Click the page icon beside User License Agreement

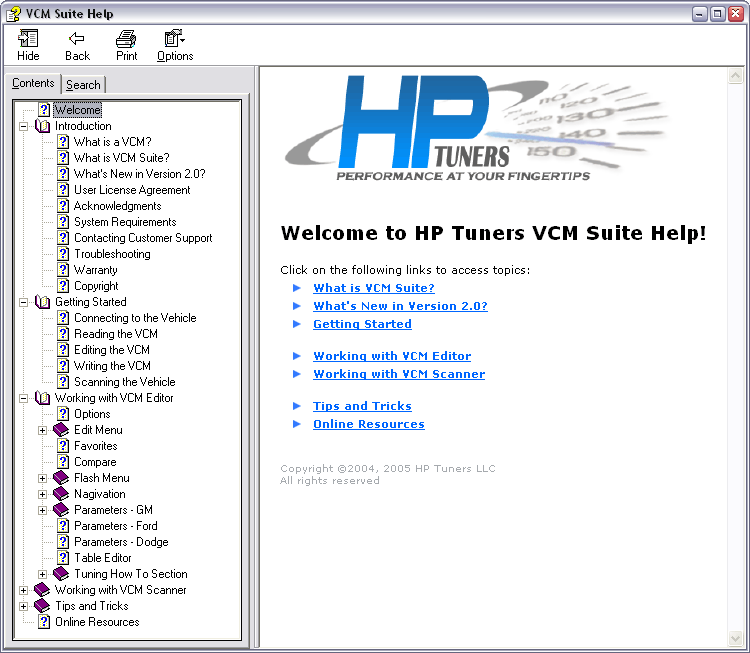point(63,190)
